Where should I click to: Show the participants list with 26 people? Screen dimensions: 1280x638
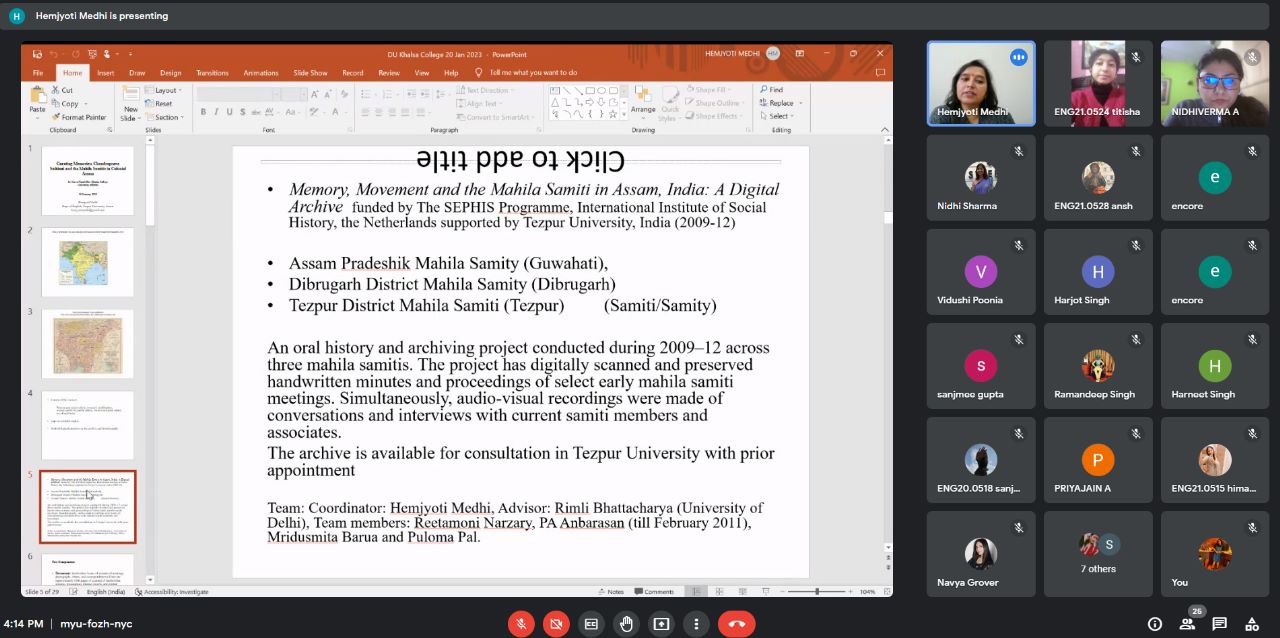point(1187,624)
